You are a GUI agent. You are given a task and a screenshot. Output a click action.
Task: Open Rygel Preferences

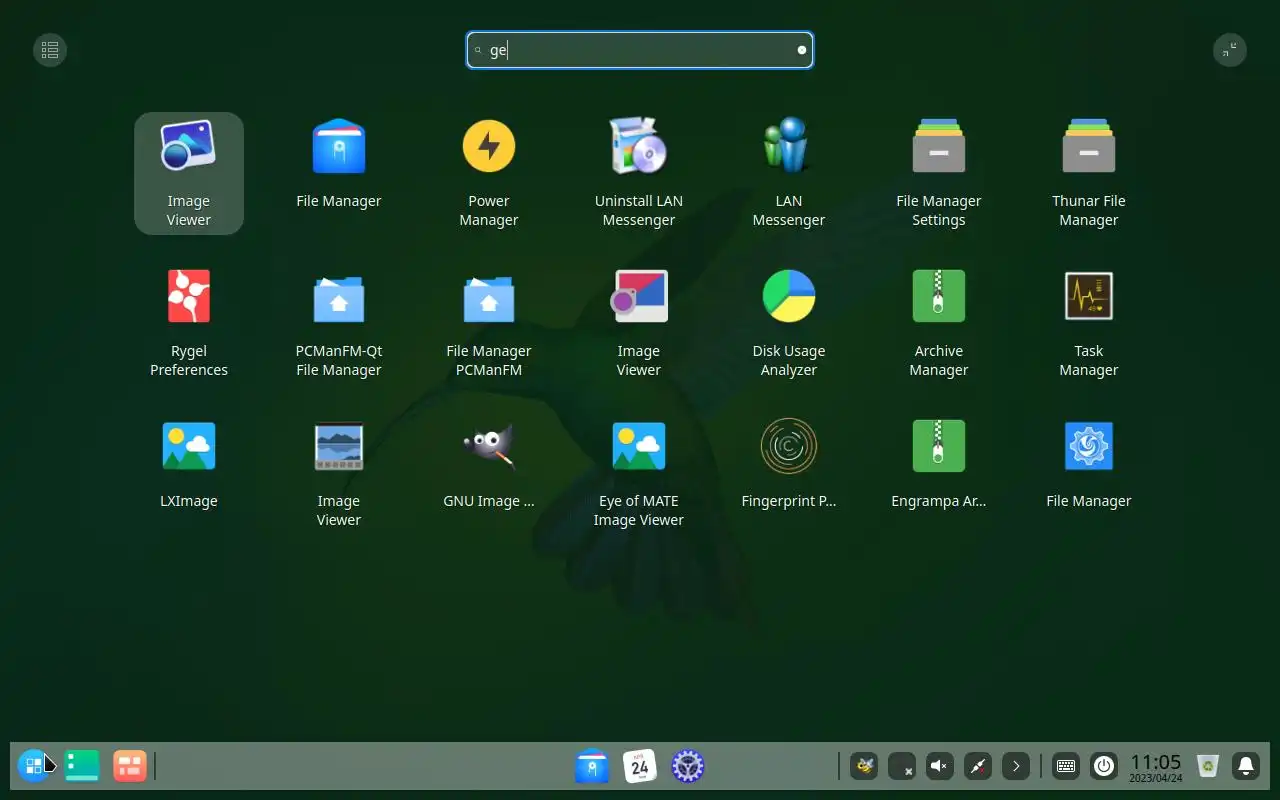(x=189, y=323)
